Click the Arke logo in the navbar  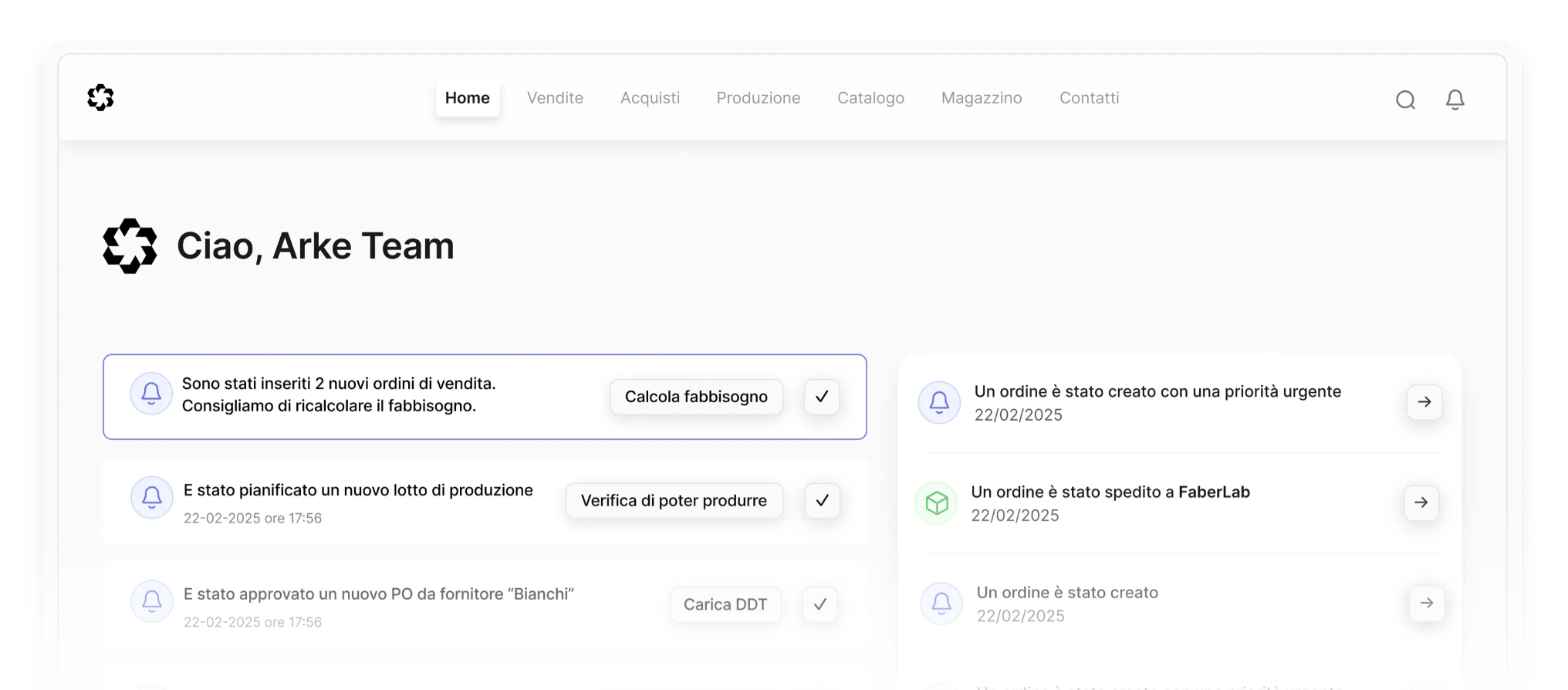coord(100,98)
